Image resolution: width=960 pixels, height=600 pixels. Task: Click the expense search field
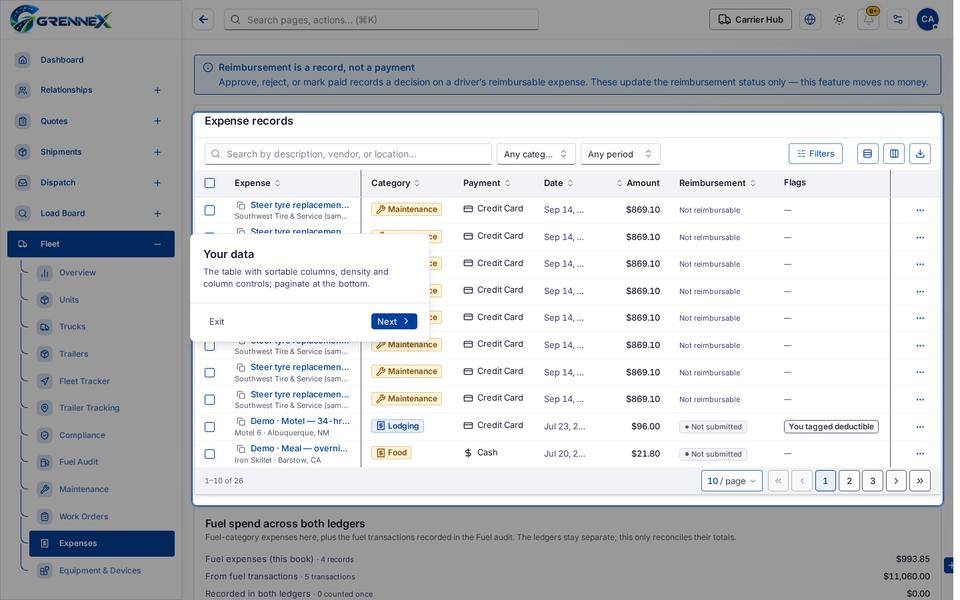348,154
